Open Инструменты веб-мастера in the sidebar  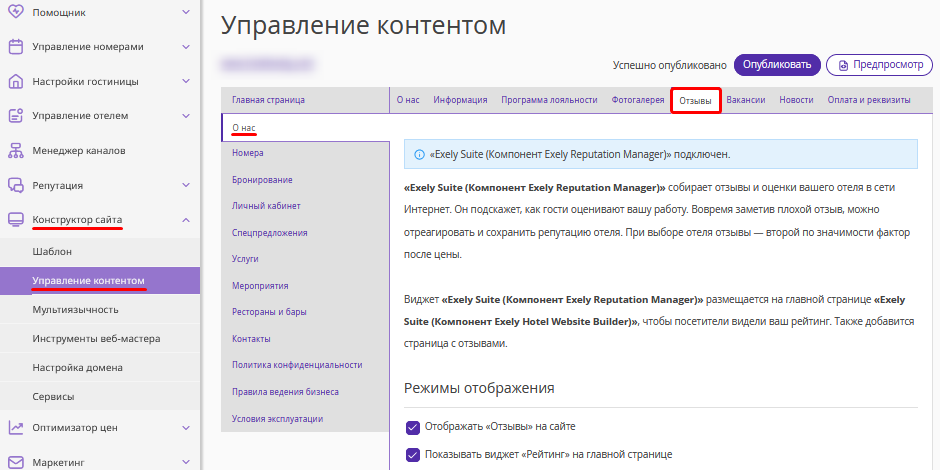[x=100, y=338]
